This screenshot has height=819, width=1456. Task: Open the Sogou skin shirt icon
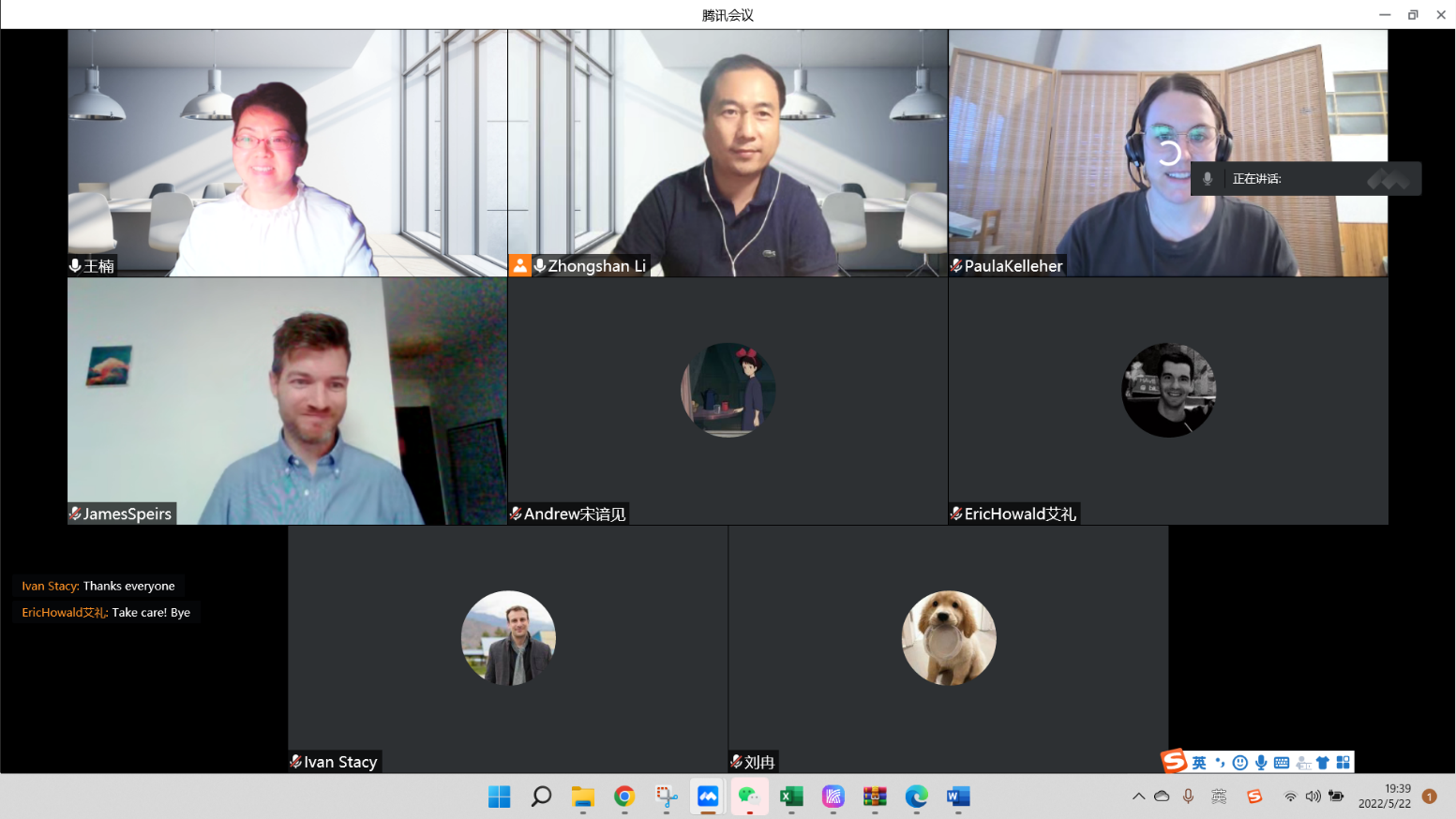(x=1323, y=763)
